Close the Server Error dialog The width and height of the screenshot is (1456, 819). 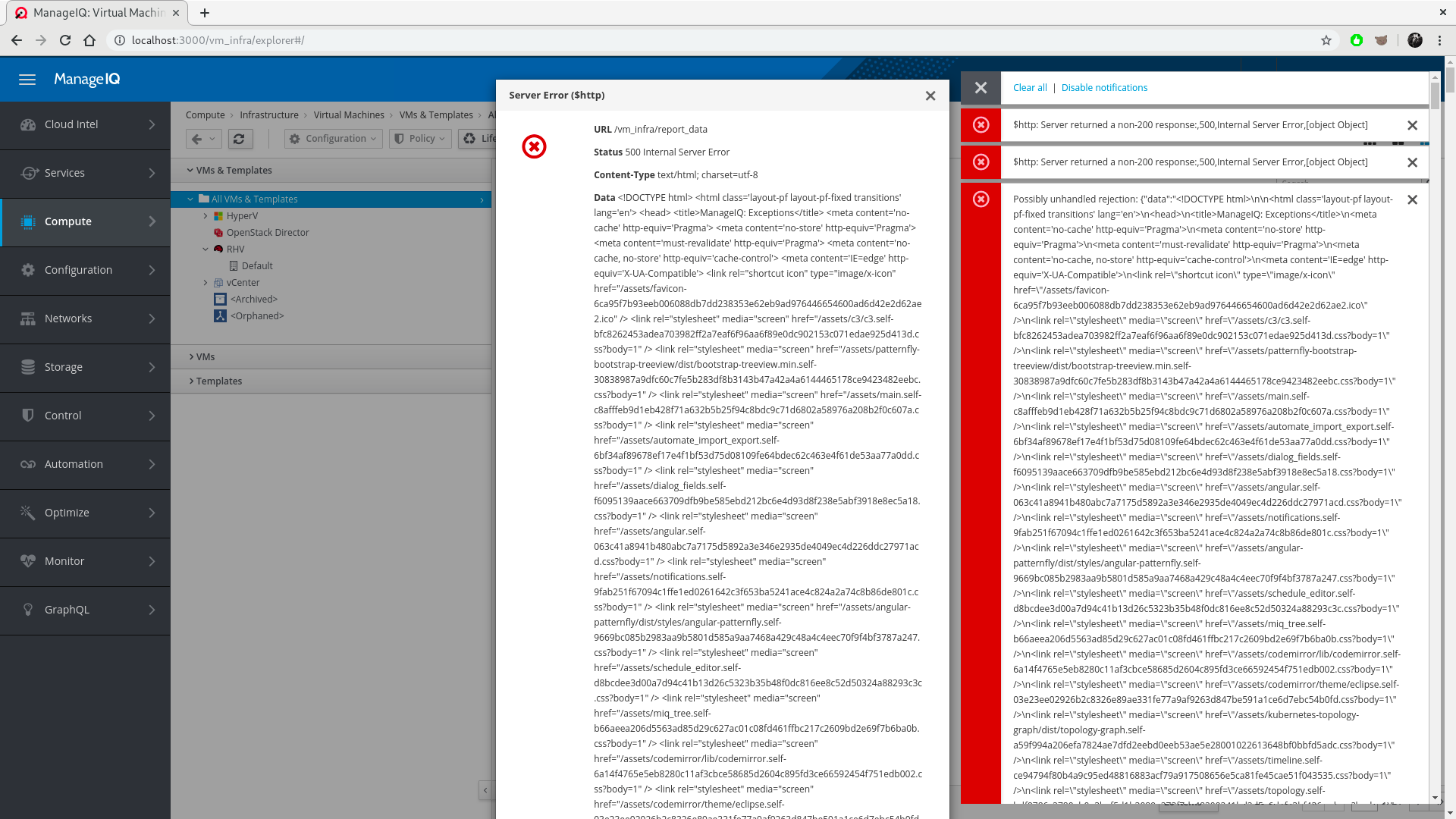[x=930, y=96]
